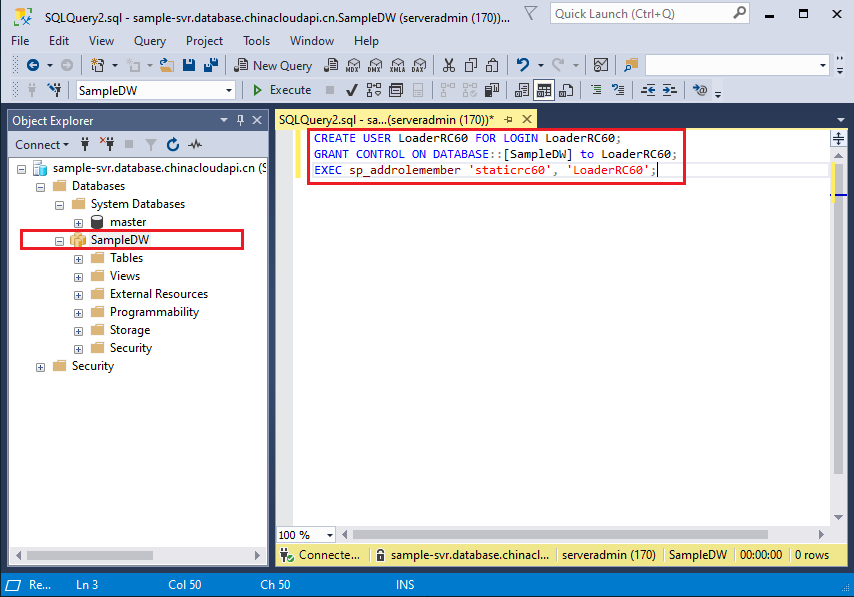The width and height of the screenshot is (854, 597).
Task: Expand the External Resources folder
Action: (78, 295)
